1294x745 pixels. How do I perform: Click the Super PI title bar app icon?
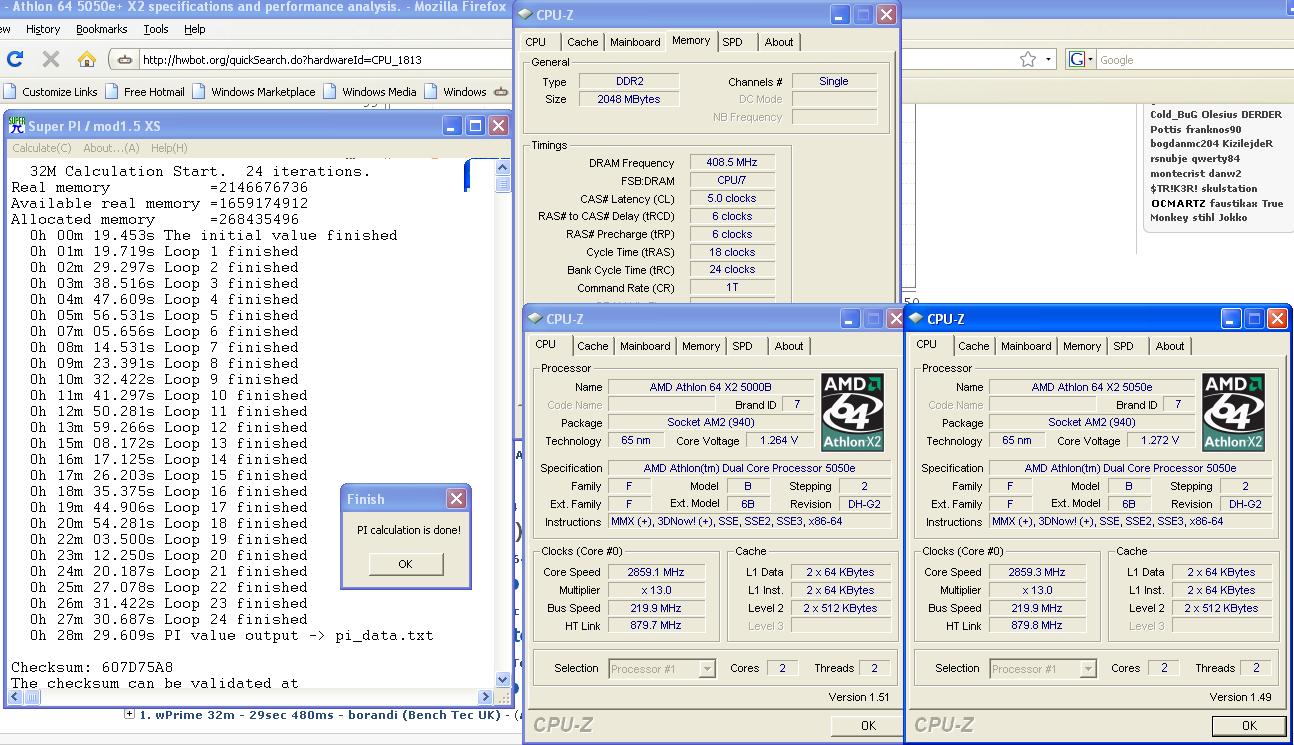click(x=17, y=125)
